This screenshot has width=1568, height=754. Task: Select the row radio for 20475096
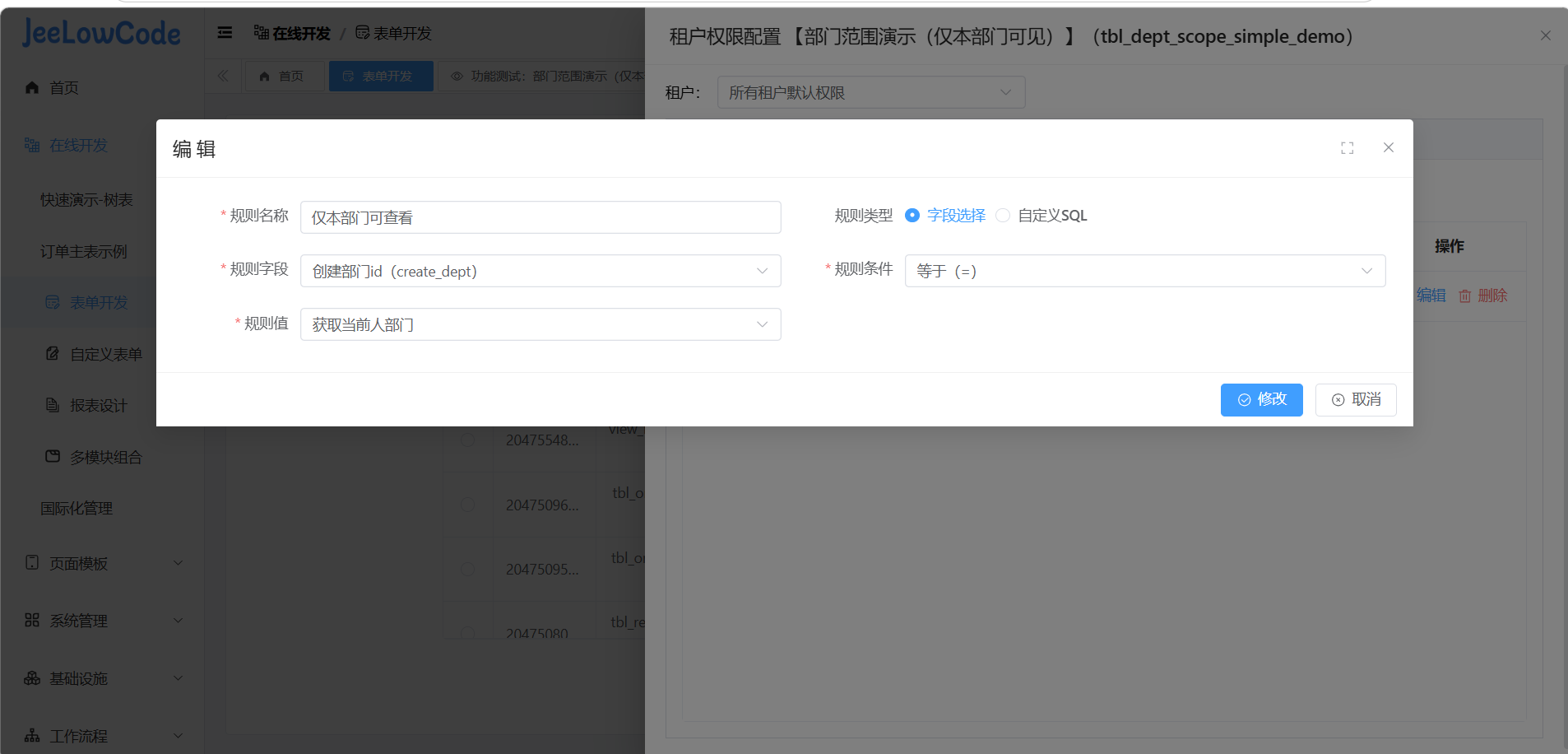click(467, 505)
